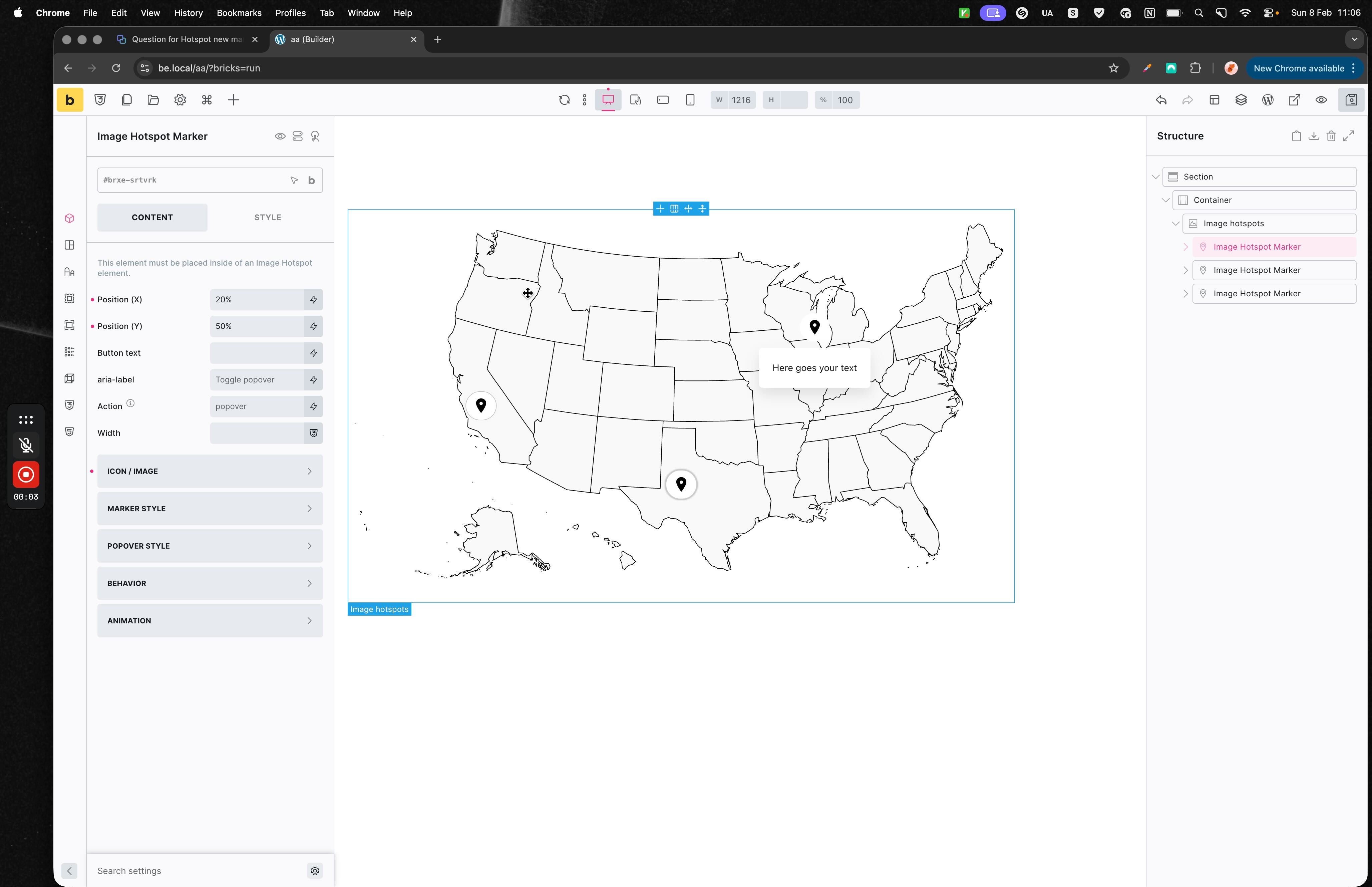
Task: Open builder settings gear in top toolbar
Action: pos(180,100)
